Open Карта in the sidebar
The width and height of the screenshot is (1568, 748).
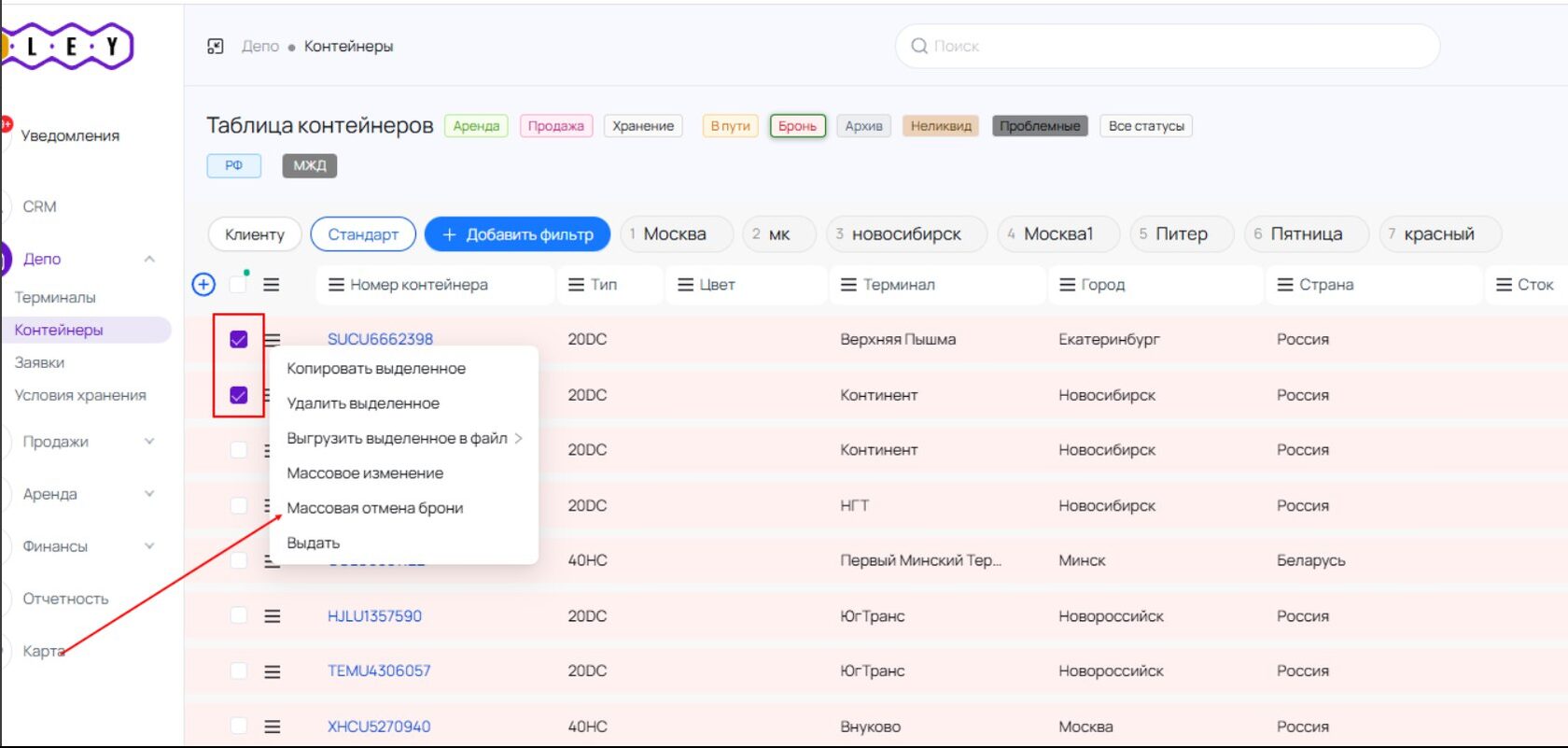43,651
